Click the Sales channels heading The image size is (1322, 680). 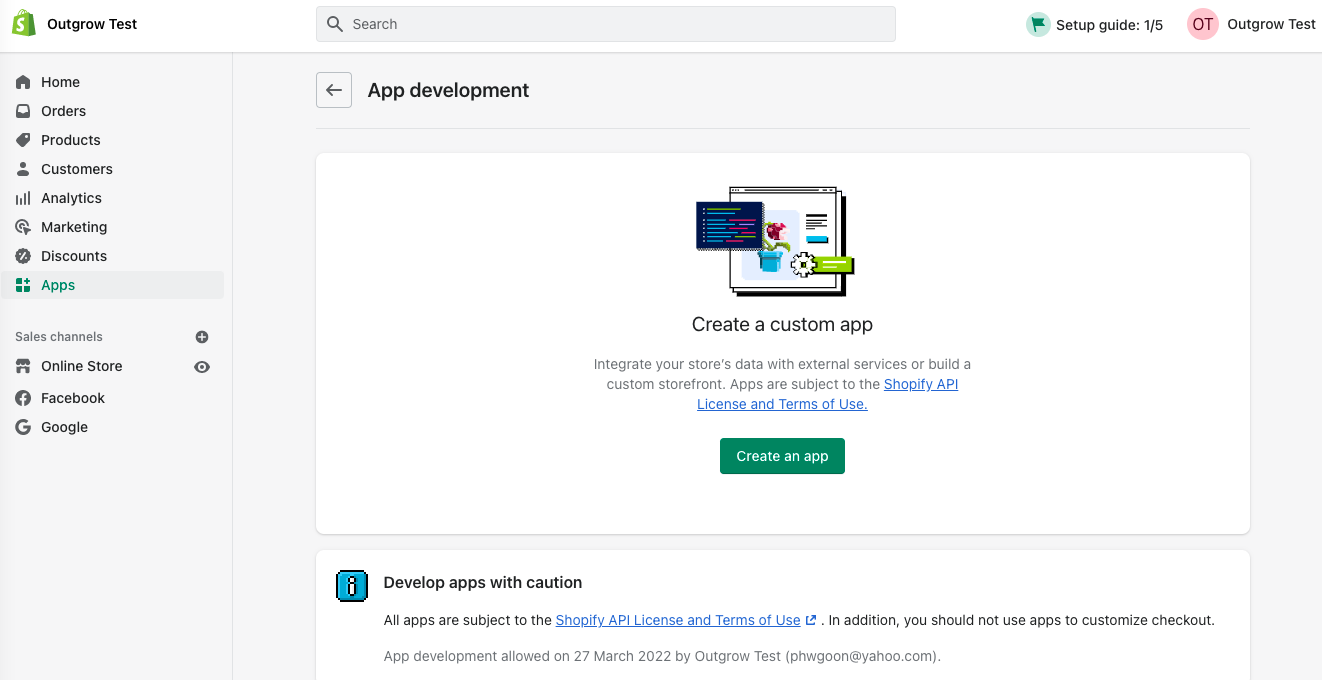(x=59, y=337)
